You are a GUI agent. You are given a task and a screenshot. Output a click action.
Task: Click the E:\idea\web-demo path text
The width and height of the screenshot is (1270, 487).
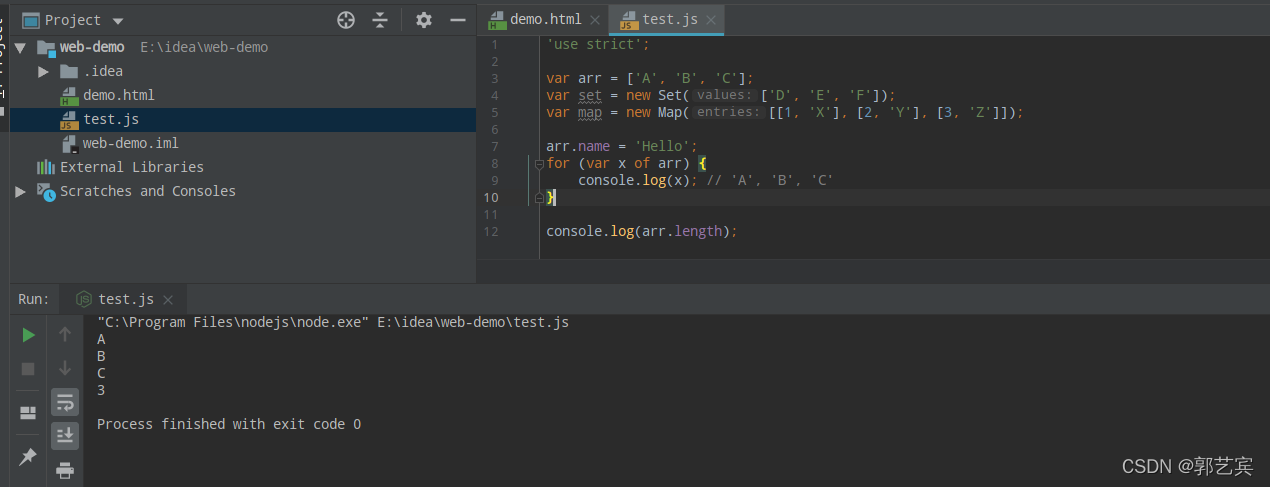click(204, 47)
